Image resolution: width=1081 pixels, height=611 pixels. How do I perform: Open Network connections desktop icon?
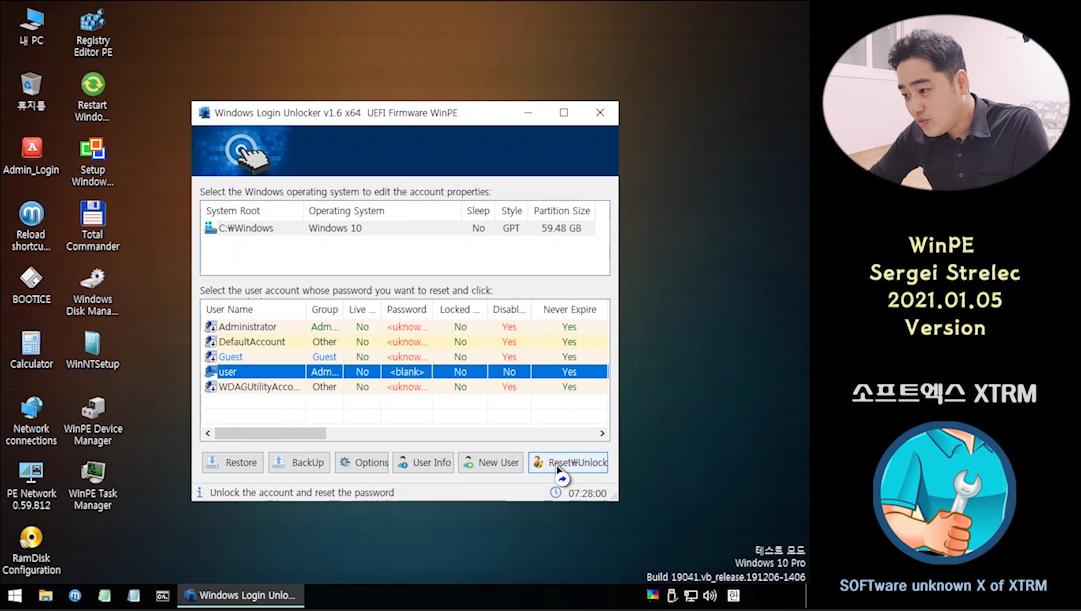coord(31,421)
